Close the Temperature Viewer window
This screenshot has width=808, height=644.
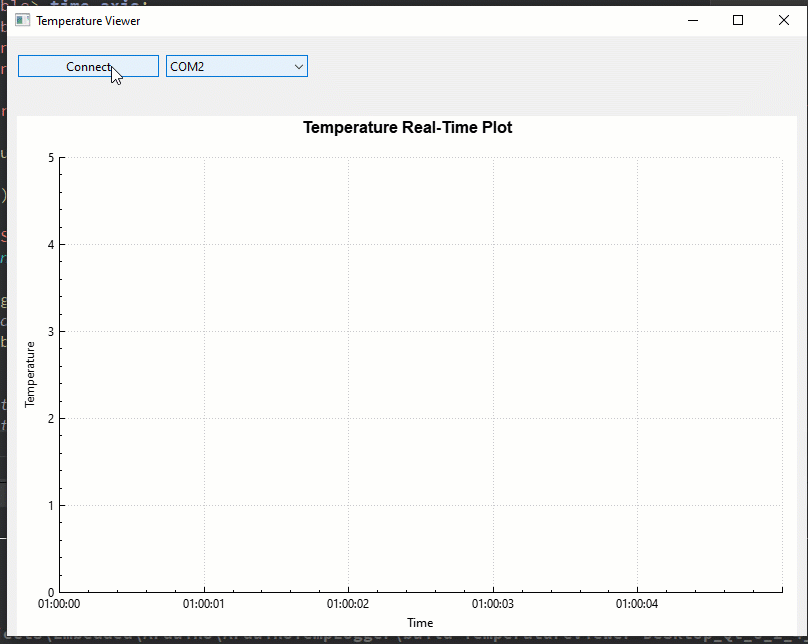[784, 20]
